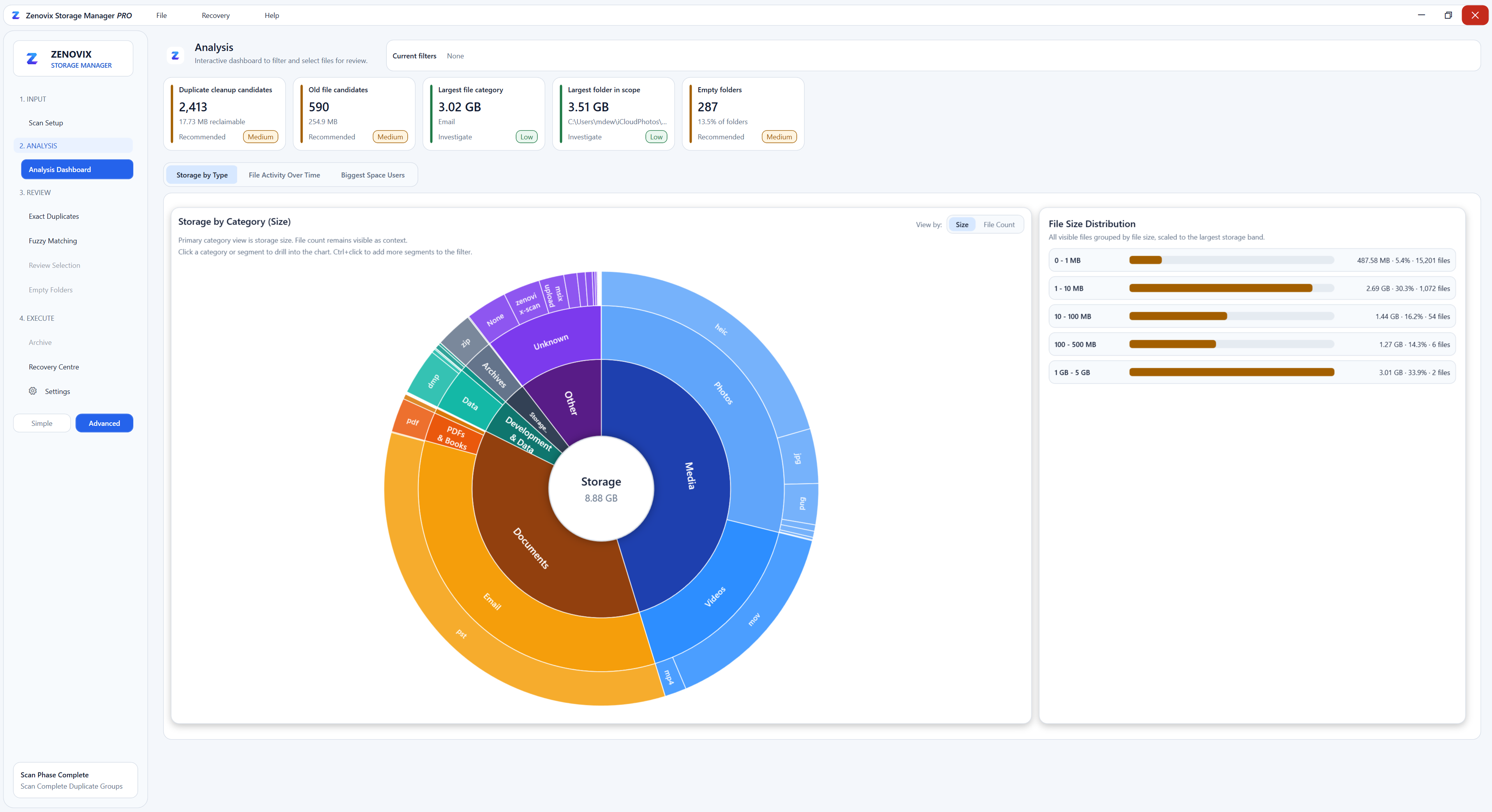
Task: Restore the window with maximize icon
Action: [x=1448, y=16]
